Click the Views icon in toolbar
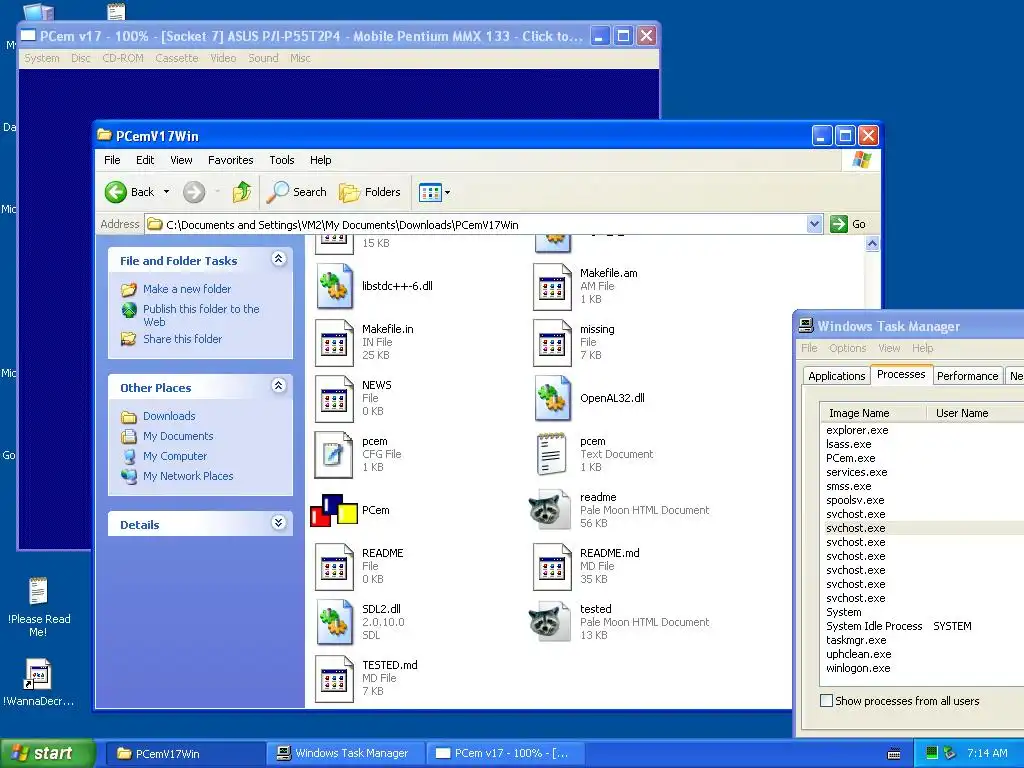This screenshot has height=768, width=1024. (430, 192)
